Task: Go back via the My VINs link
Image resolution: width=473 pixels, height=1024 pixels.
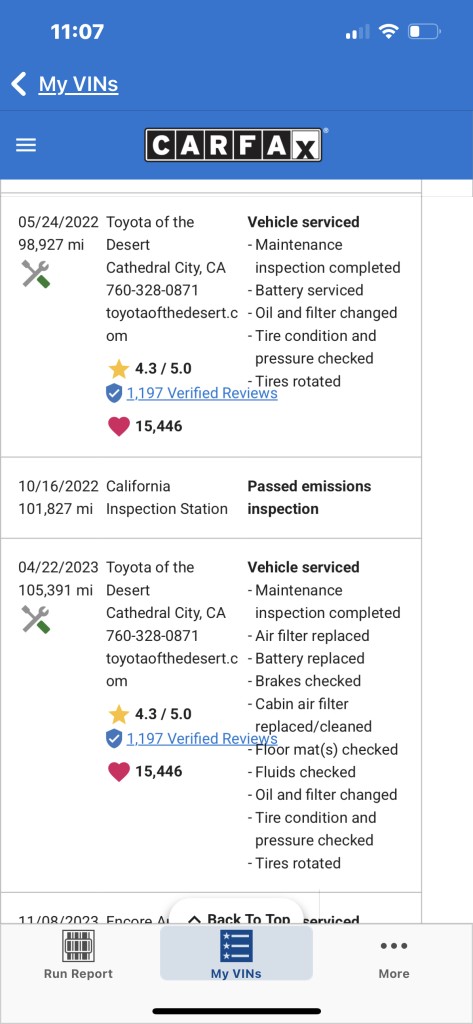Action: tap(78, 84)
